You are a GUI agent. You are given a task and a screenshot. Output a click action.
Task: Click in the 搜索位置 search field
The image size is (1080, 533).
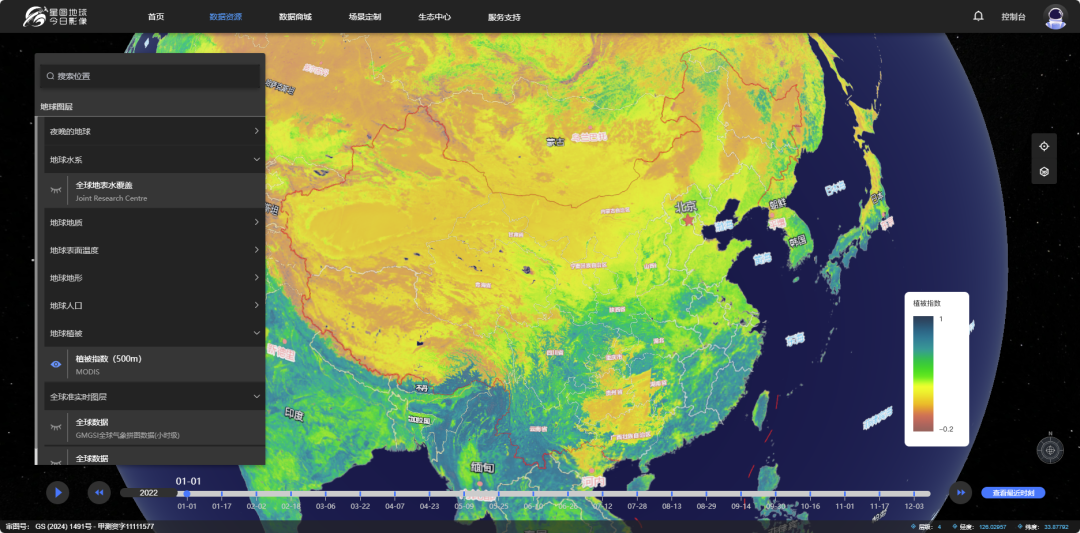[x=150, y=76]
